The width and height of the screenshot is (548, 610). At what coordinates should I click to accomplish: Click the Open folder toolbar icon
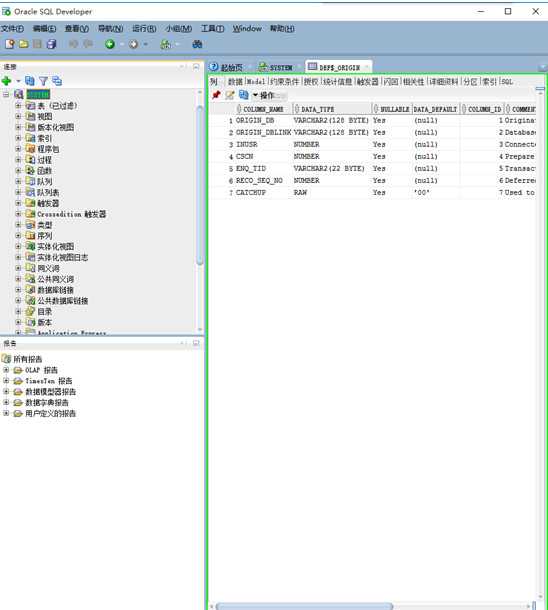[x=23, y=44]
